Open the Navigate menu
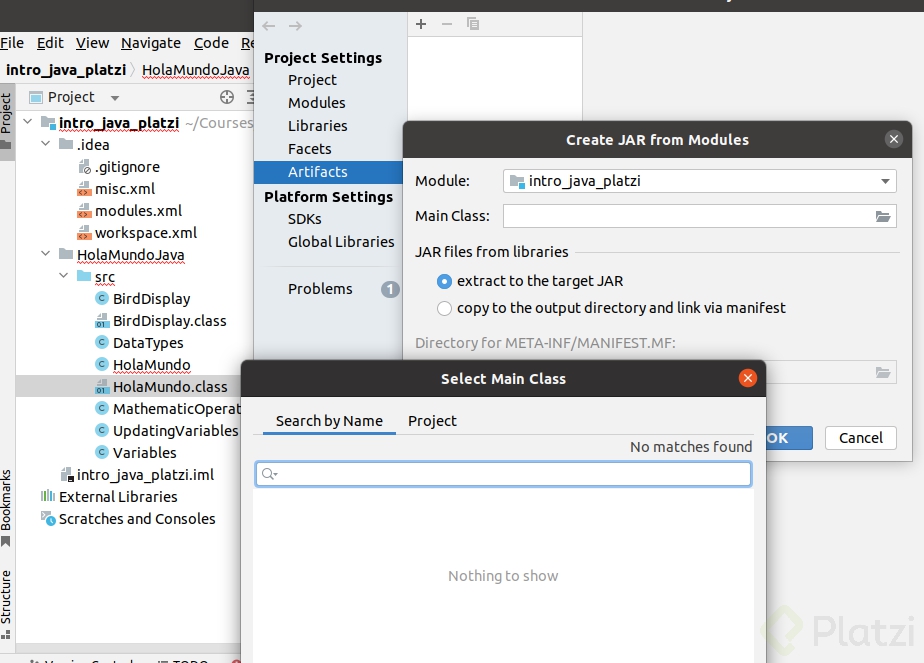 coord(151,43)
